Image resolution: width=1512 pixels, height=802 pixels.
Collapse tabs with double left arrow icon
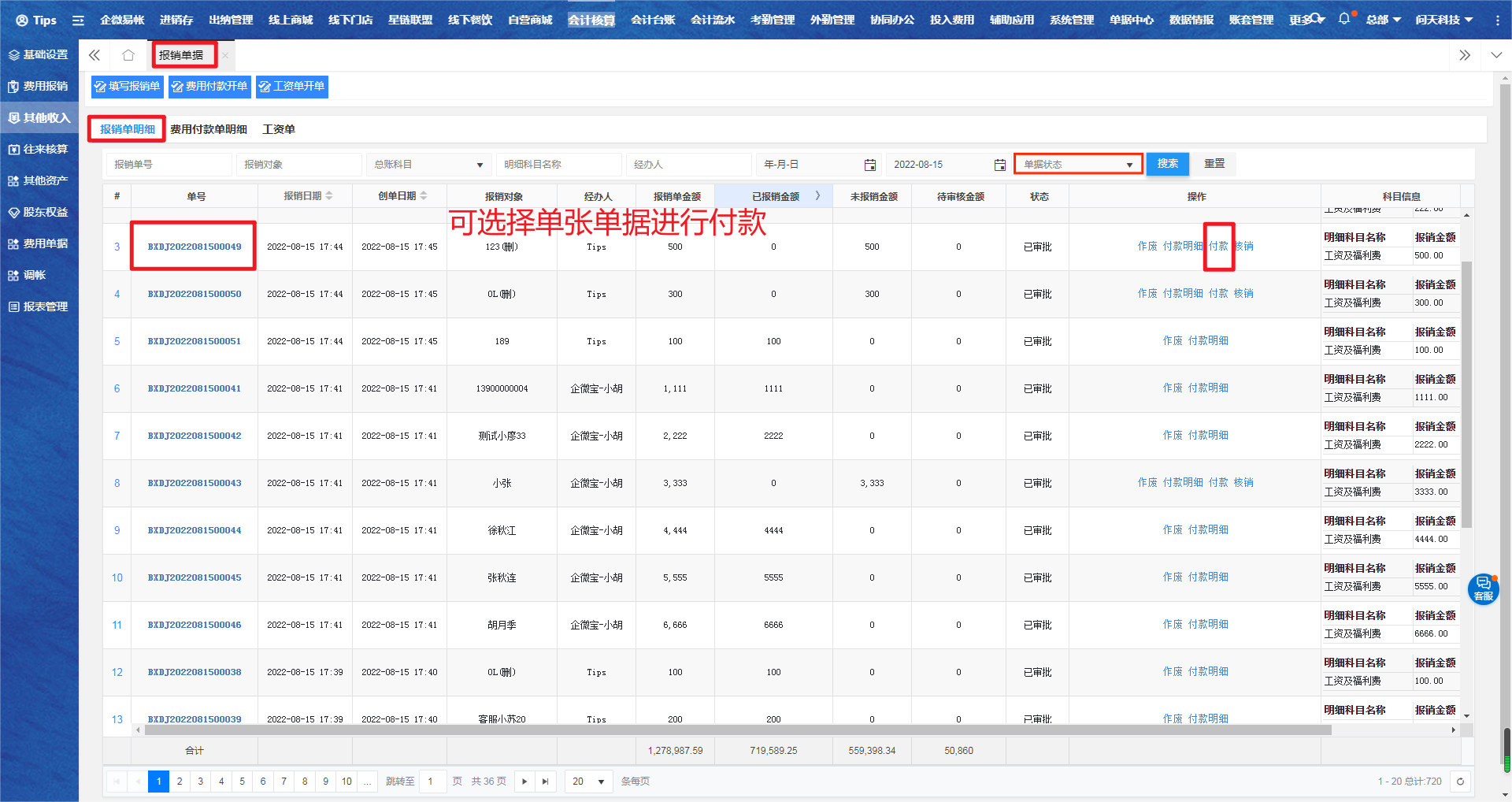[94, 55]
